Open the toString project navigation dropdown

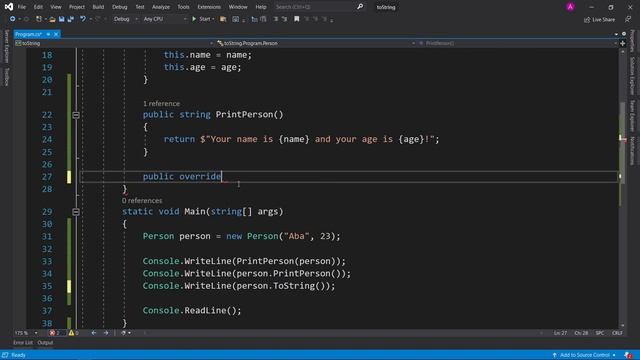(114, 43)
